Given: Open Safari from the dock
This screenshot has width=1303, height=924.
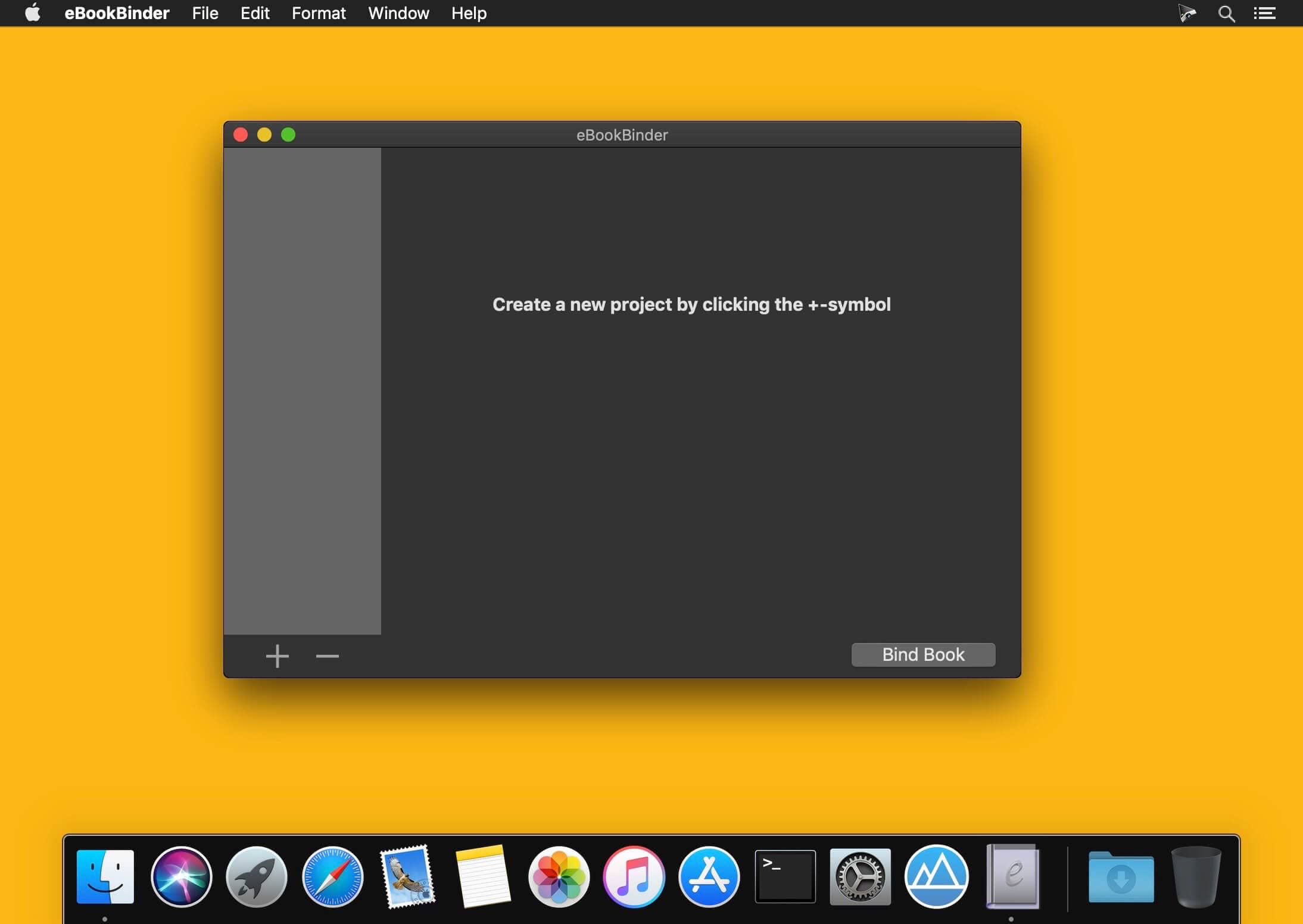Looking at the screenshot, I should [x=331, y=876].
